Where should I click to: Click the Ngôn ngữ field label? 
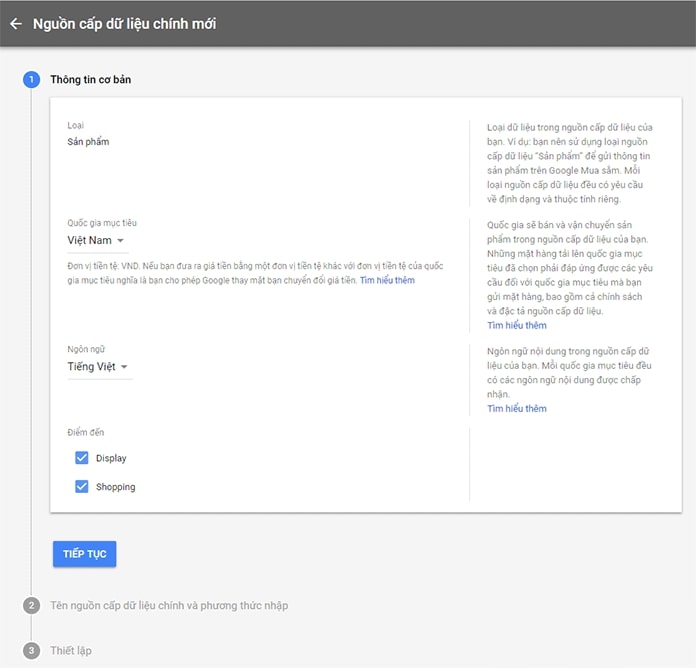pyautogui.click(x=86, y=349)
